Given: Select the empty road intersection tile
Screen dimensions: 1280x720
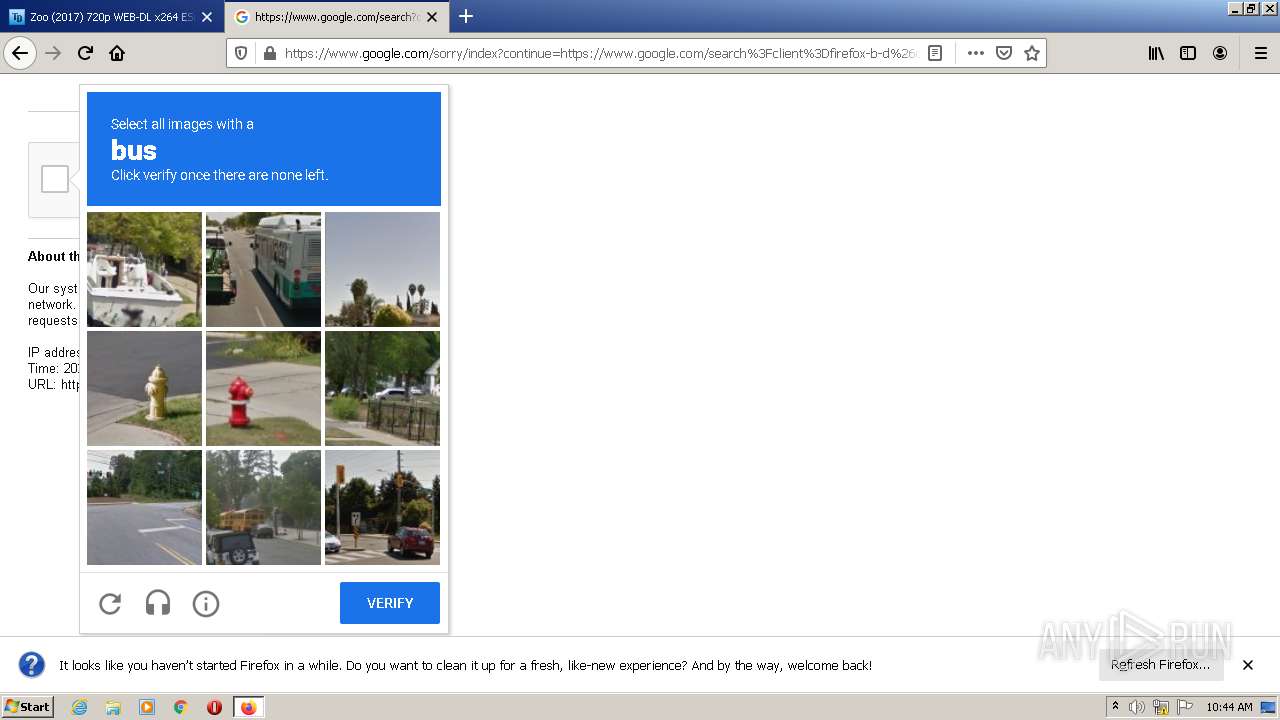Looking at the screenshot, I should 144,507.
